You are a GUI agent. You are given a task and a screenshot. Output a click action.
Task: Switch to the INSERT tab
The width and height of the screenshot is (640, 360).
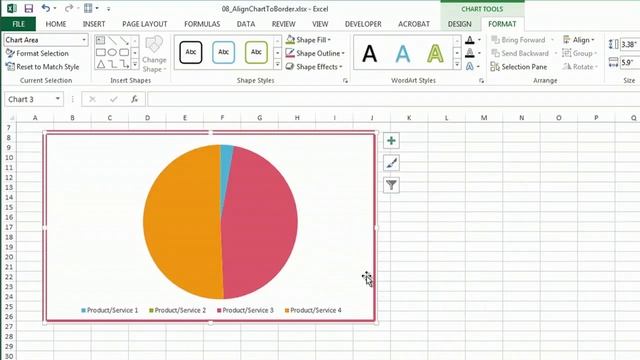pos(94,24)
